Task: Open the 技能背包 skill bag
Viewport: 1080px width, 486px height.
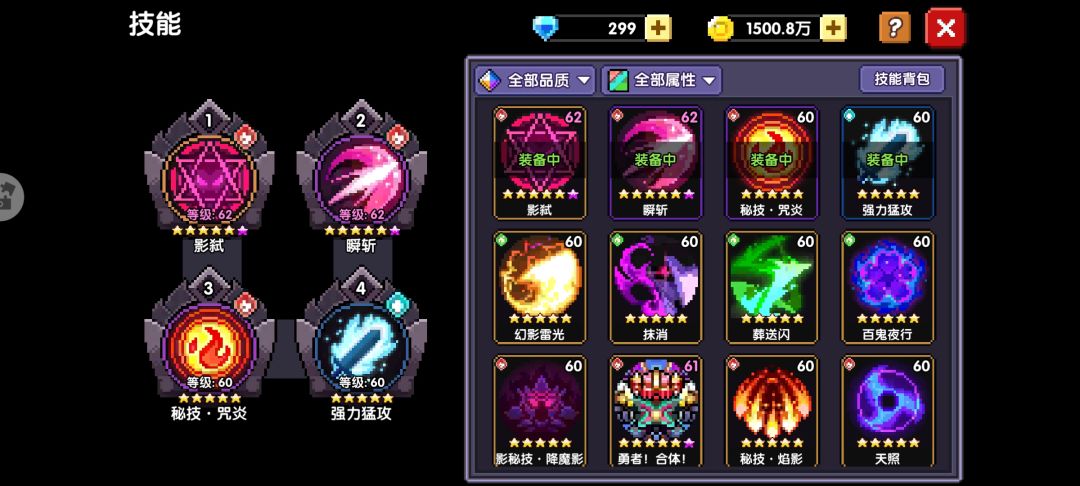Action: pos(902,79)
